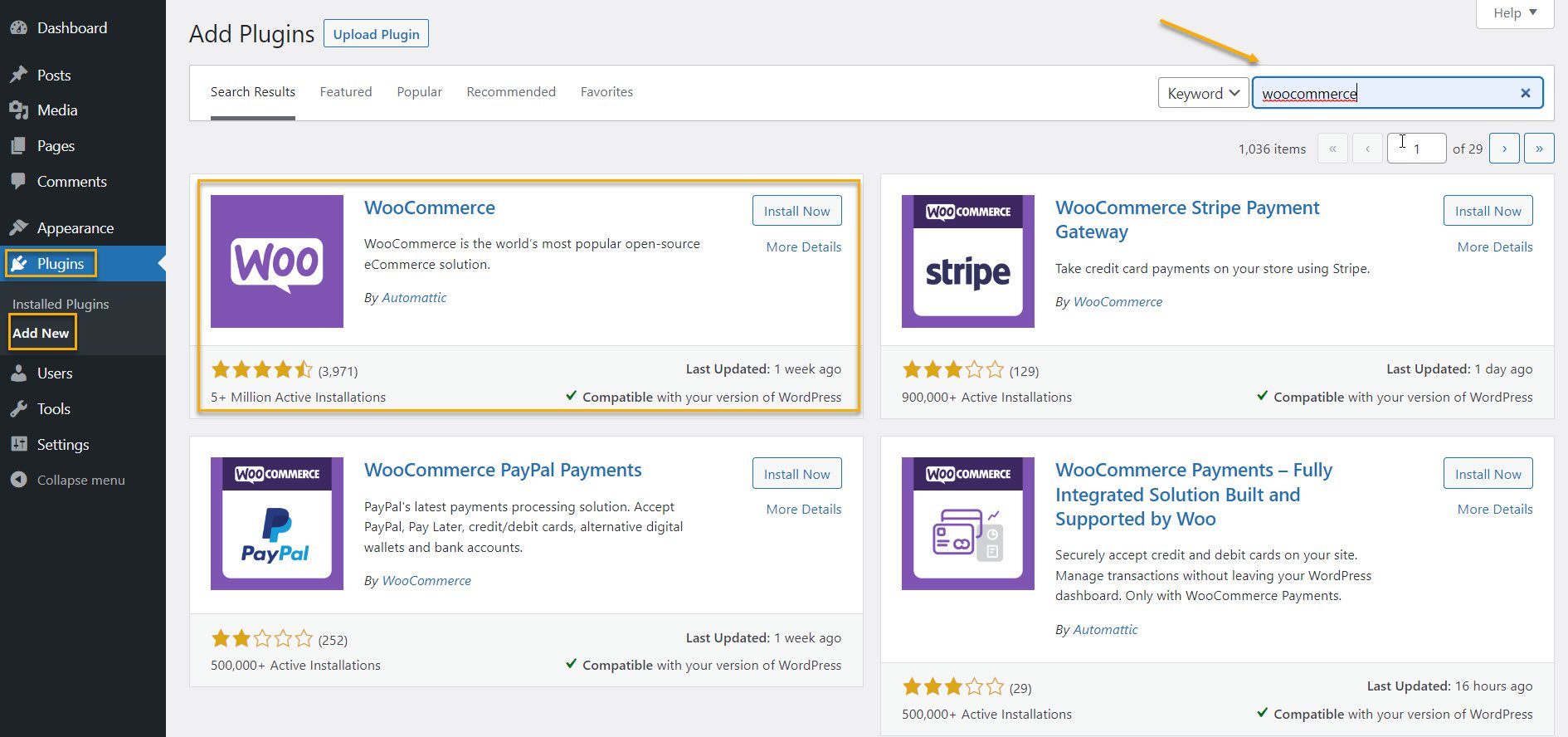Click Automattic author link under WooCommerce Payments
Screen dimensions: 1568x737
click(1105, 629)
